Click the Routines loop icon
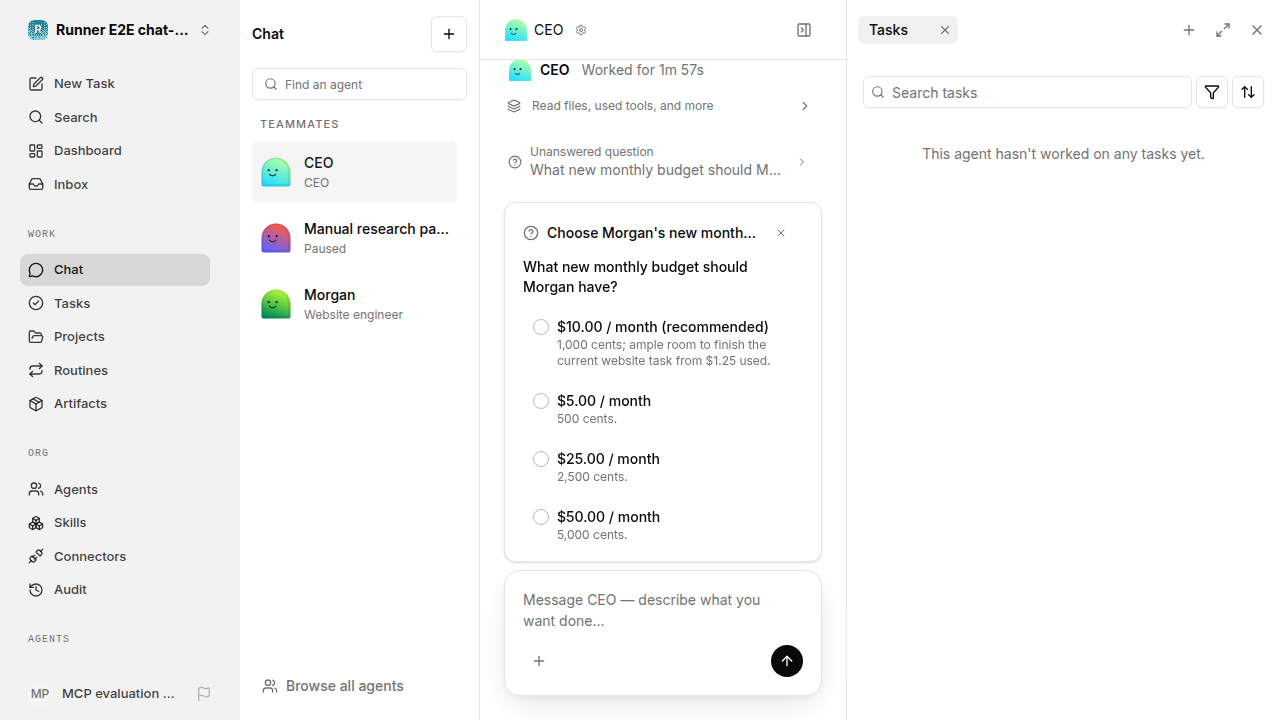Image resolution: width=1280 pixels, height=720 pixels. click(x=36, y=370)
